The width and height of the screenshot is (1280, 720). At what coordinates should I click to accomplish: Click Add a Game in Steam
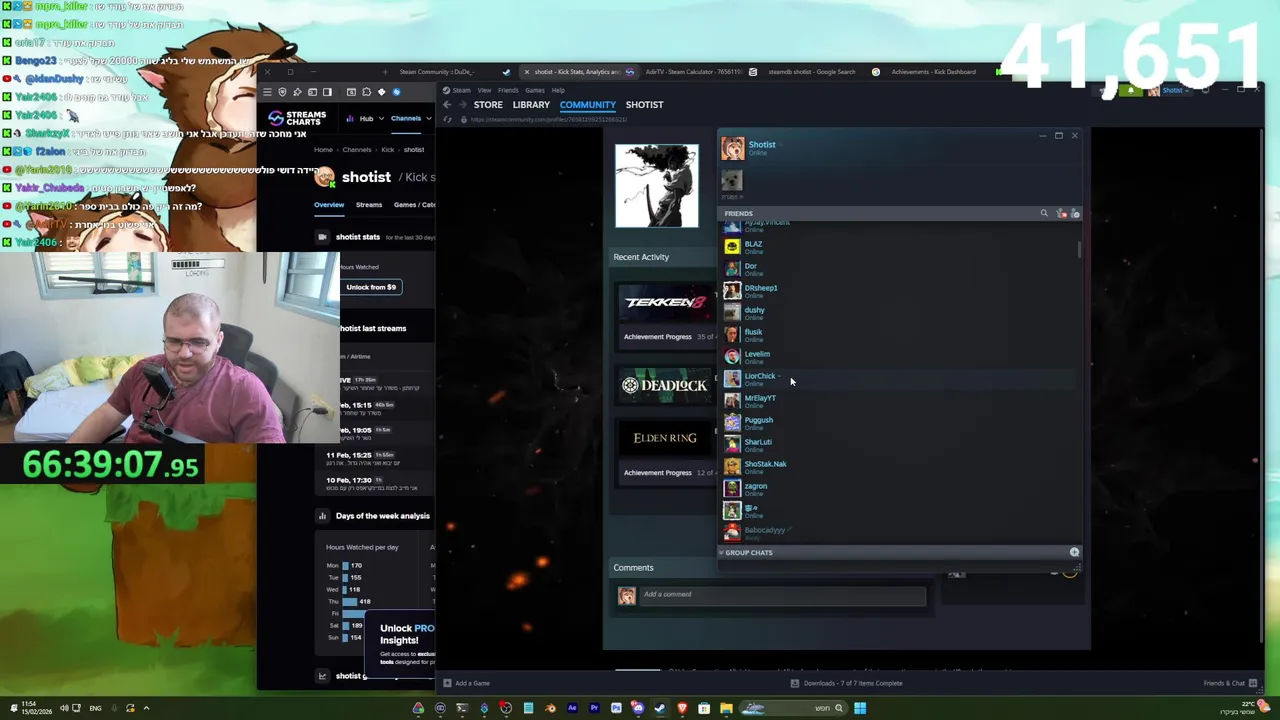coord(467,683)
